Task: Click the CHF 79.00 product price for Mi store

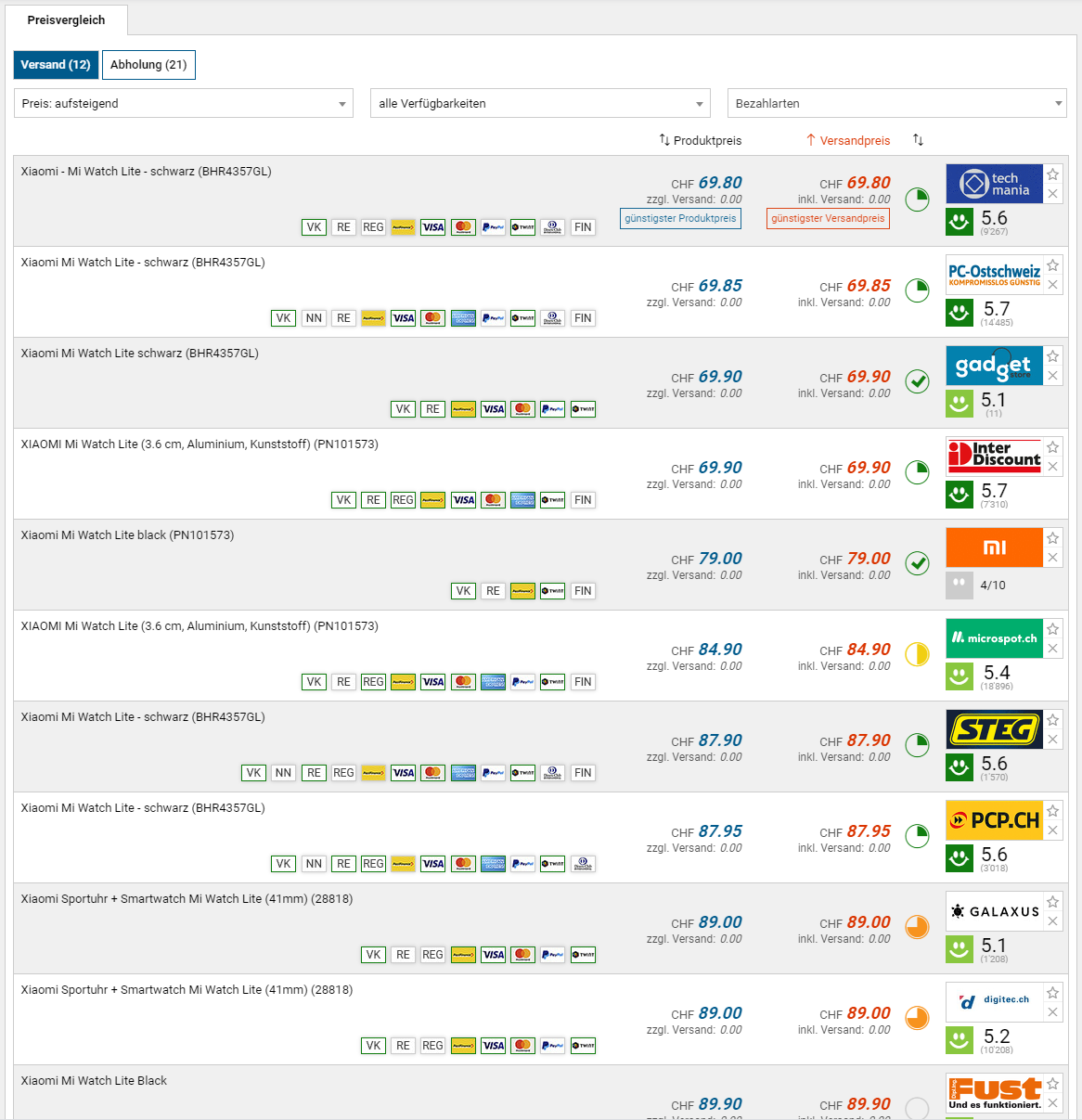Action: [x=719, y=559]
